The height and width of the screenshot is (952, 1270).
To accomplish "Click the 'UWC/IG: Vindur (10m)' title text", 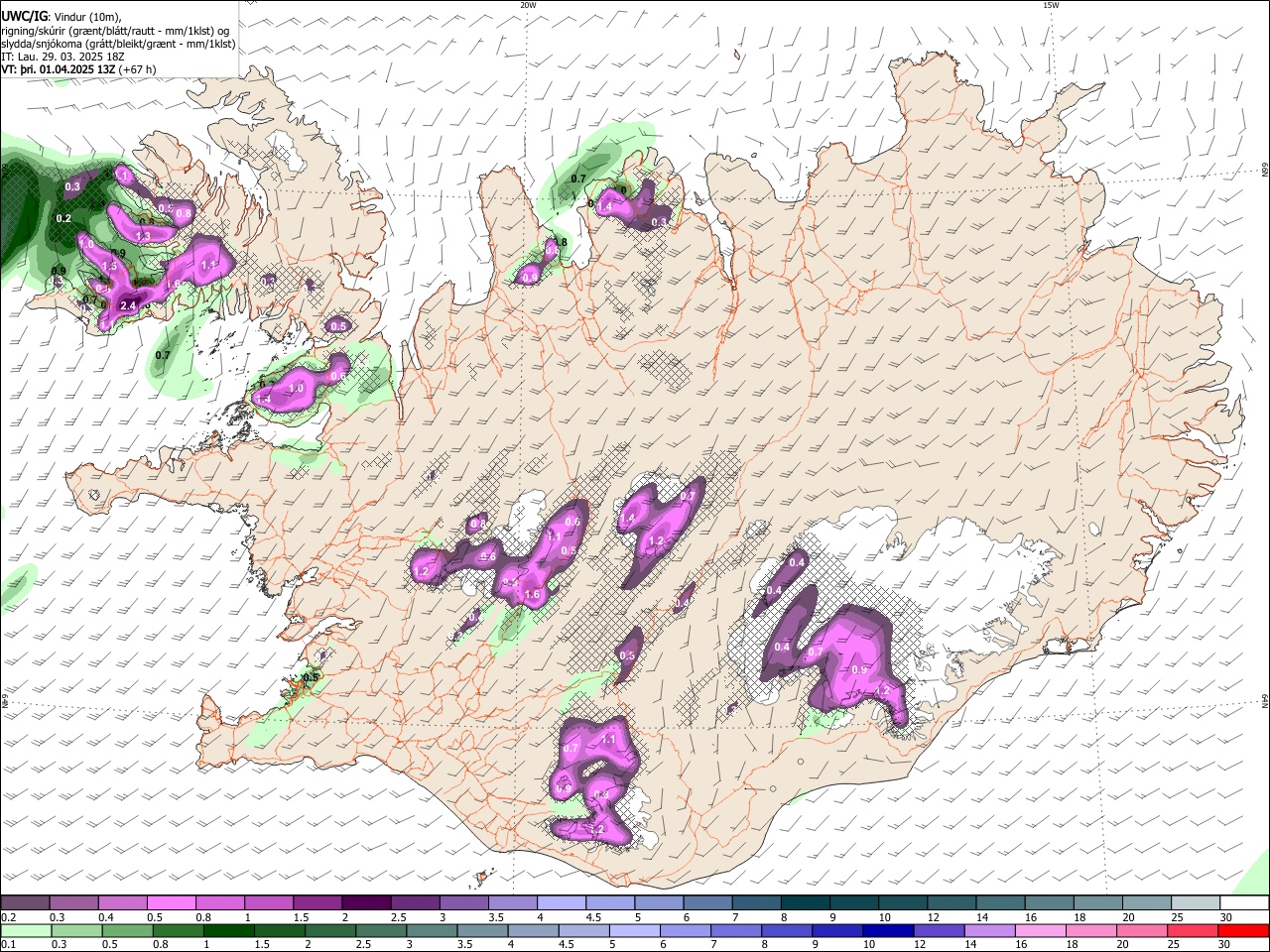I will point(62,16).
